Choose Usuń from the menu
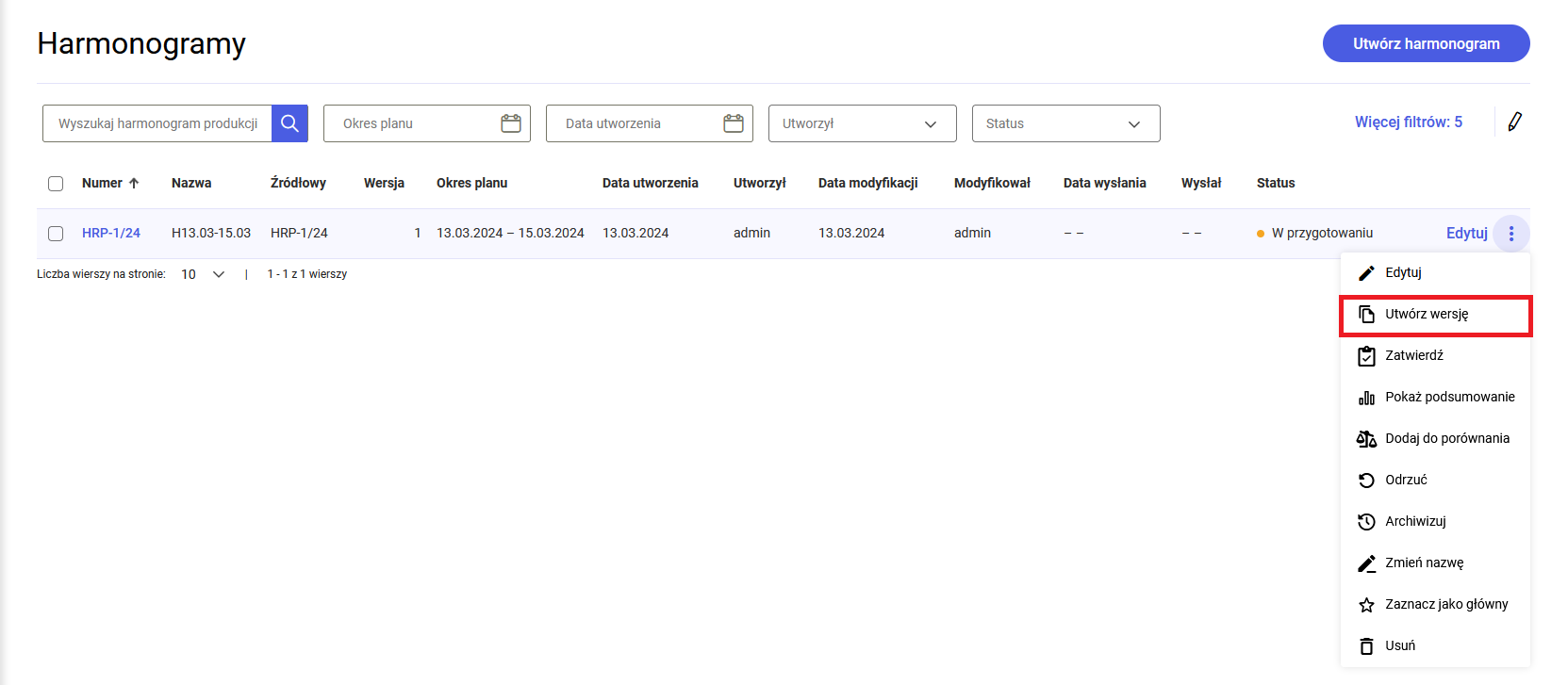1568x685 pixels. [x=1435, y=646]
